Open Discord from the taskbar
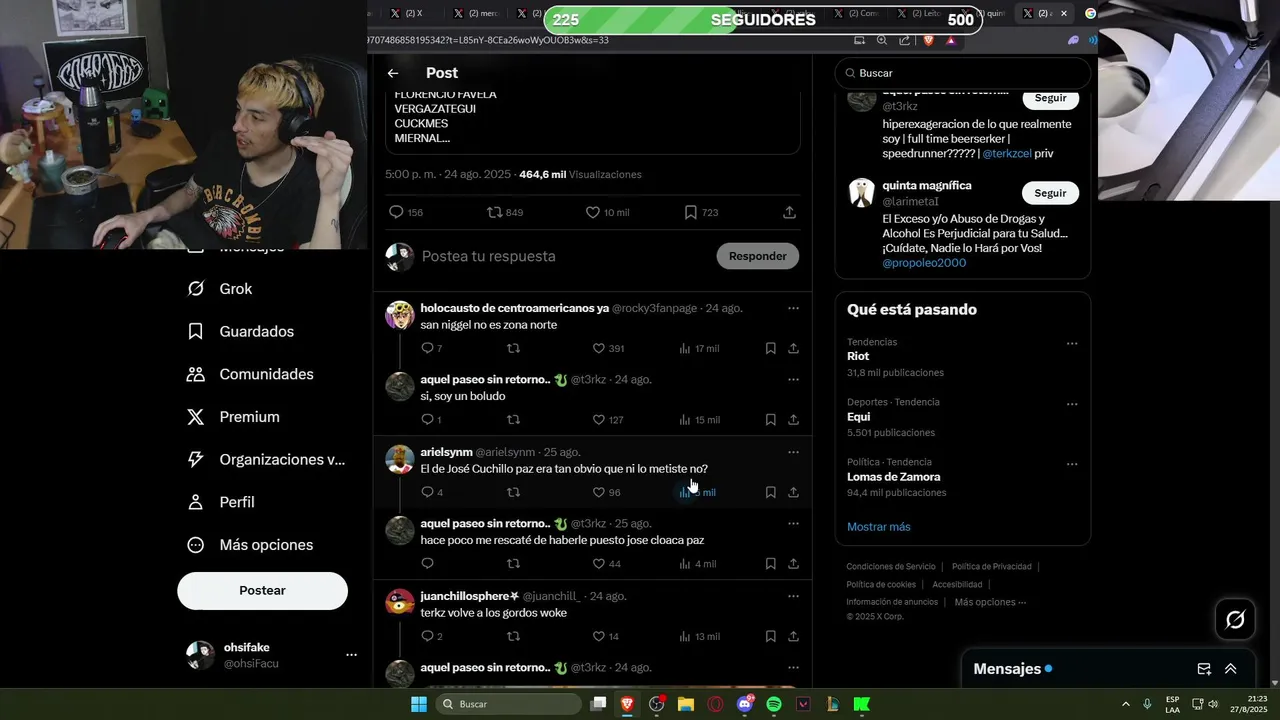 [x=745, y=704]
